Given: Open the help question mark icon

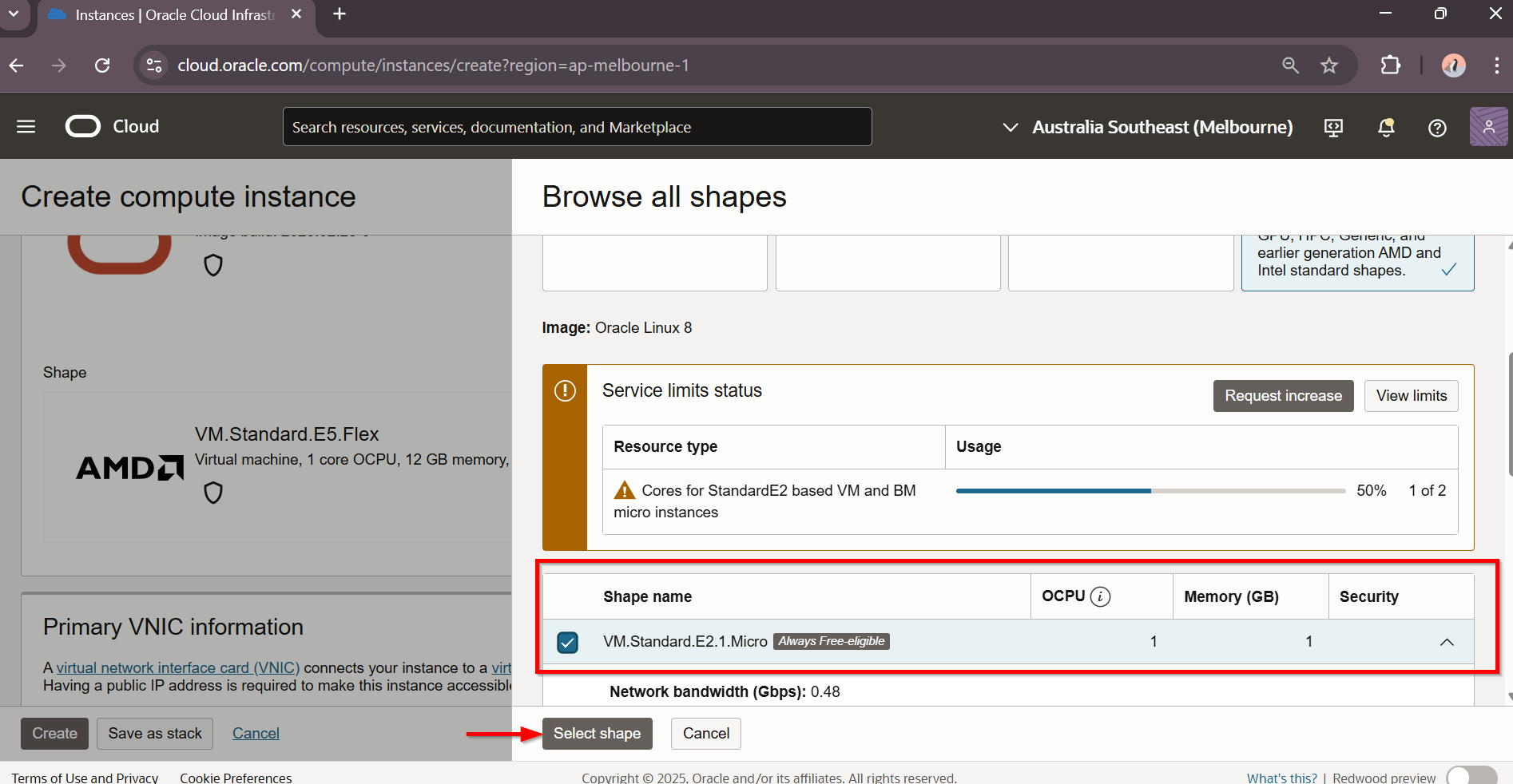Looking at the screenshot, I should coord(1437,128).
